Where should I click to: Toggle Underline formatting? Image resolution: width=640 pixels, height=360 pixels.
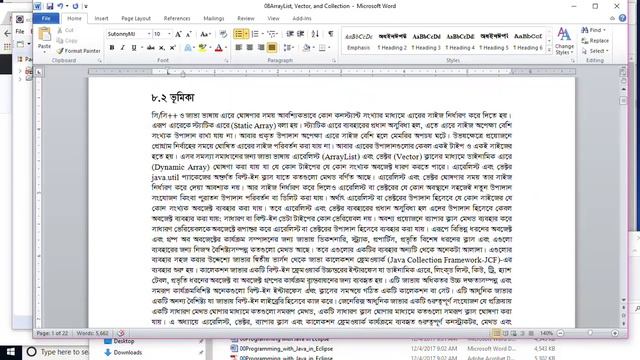tap(133, 48)
